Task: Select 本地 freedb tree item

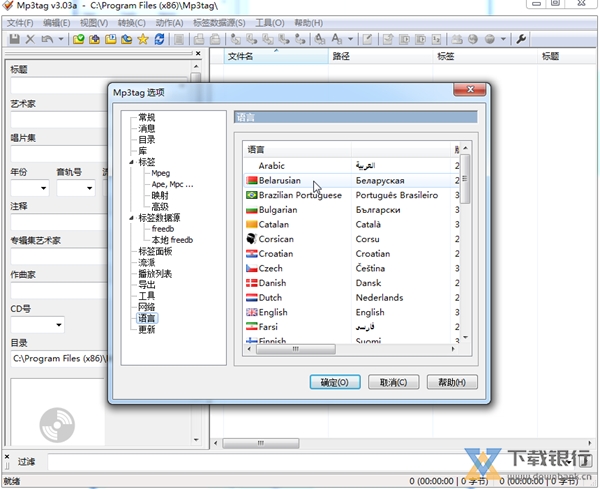Action: pyautogui.click(x=172, y=240)
